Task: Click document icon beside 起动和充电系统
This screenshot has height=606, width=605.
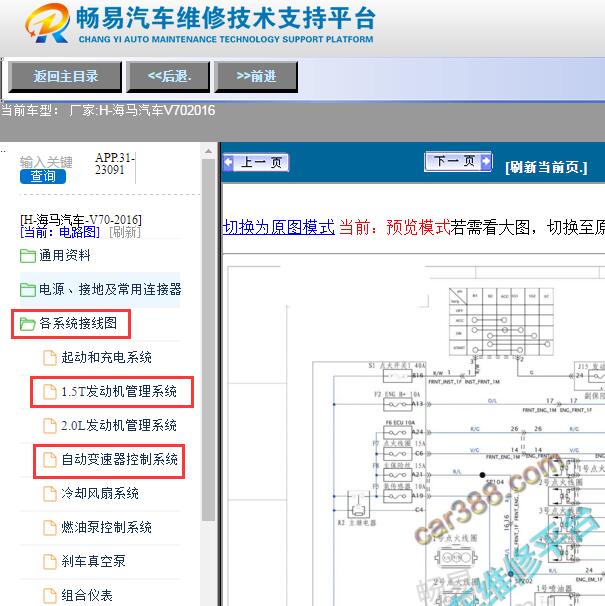Action: [49, 358]
